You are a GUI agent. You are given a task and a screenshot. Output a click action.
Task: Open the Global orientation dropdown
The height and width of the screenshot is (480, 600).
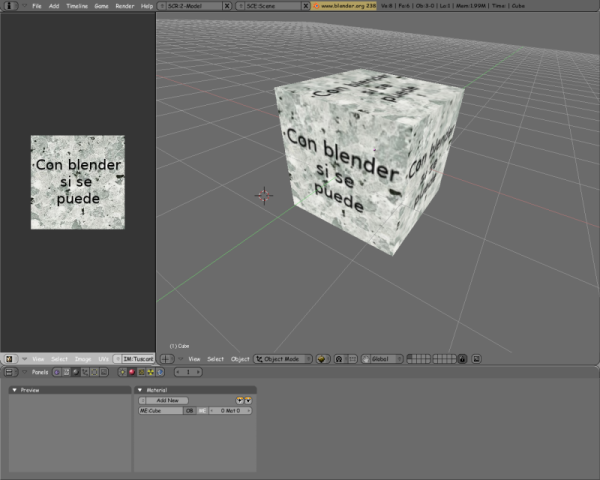coord(386,359)
